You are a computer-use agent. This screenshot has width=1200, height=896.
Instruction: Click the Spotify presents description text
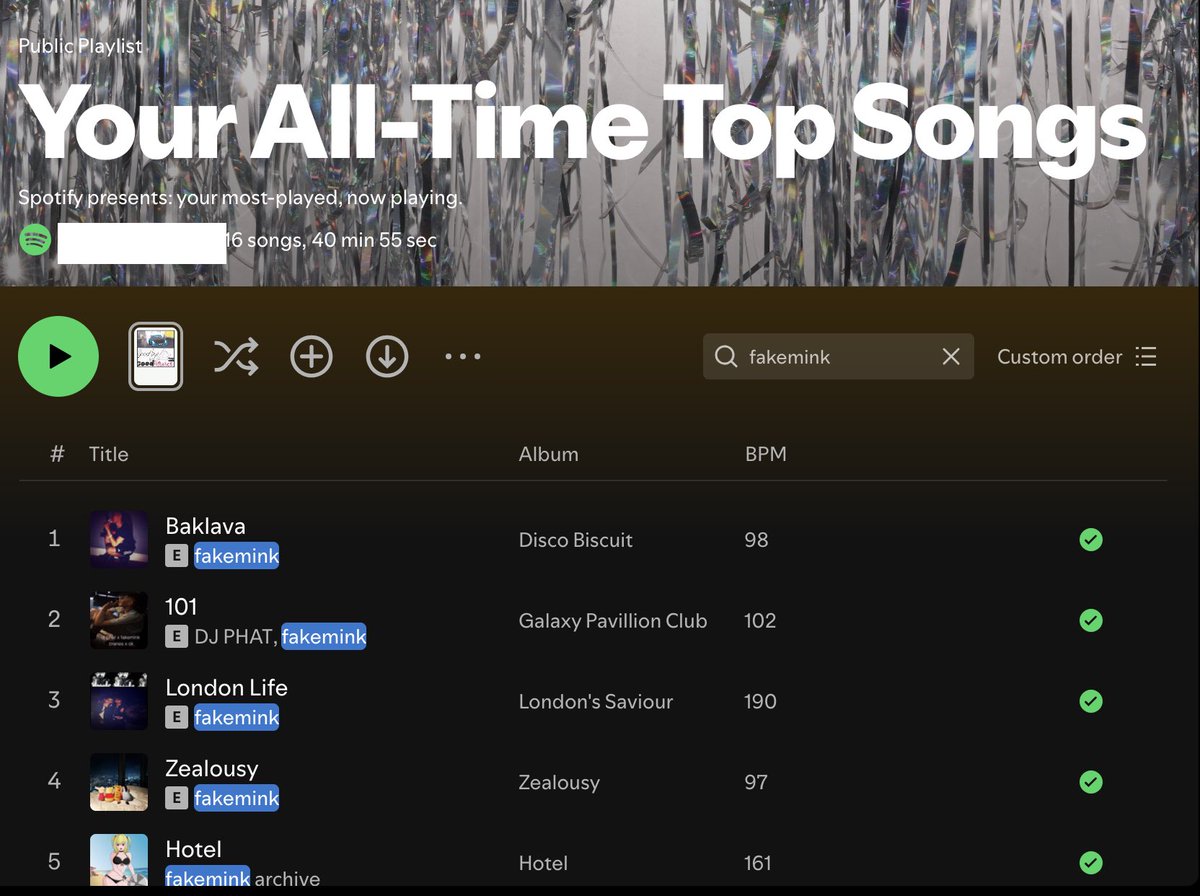pos(240,198)
